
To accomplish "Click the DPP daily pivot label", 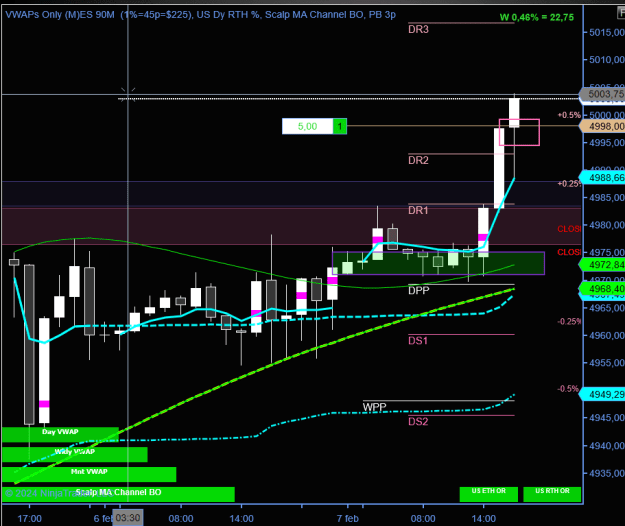I will [419, 290].
